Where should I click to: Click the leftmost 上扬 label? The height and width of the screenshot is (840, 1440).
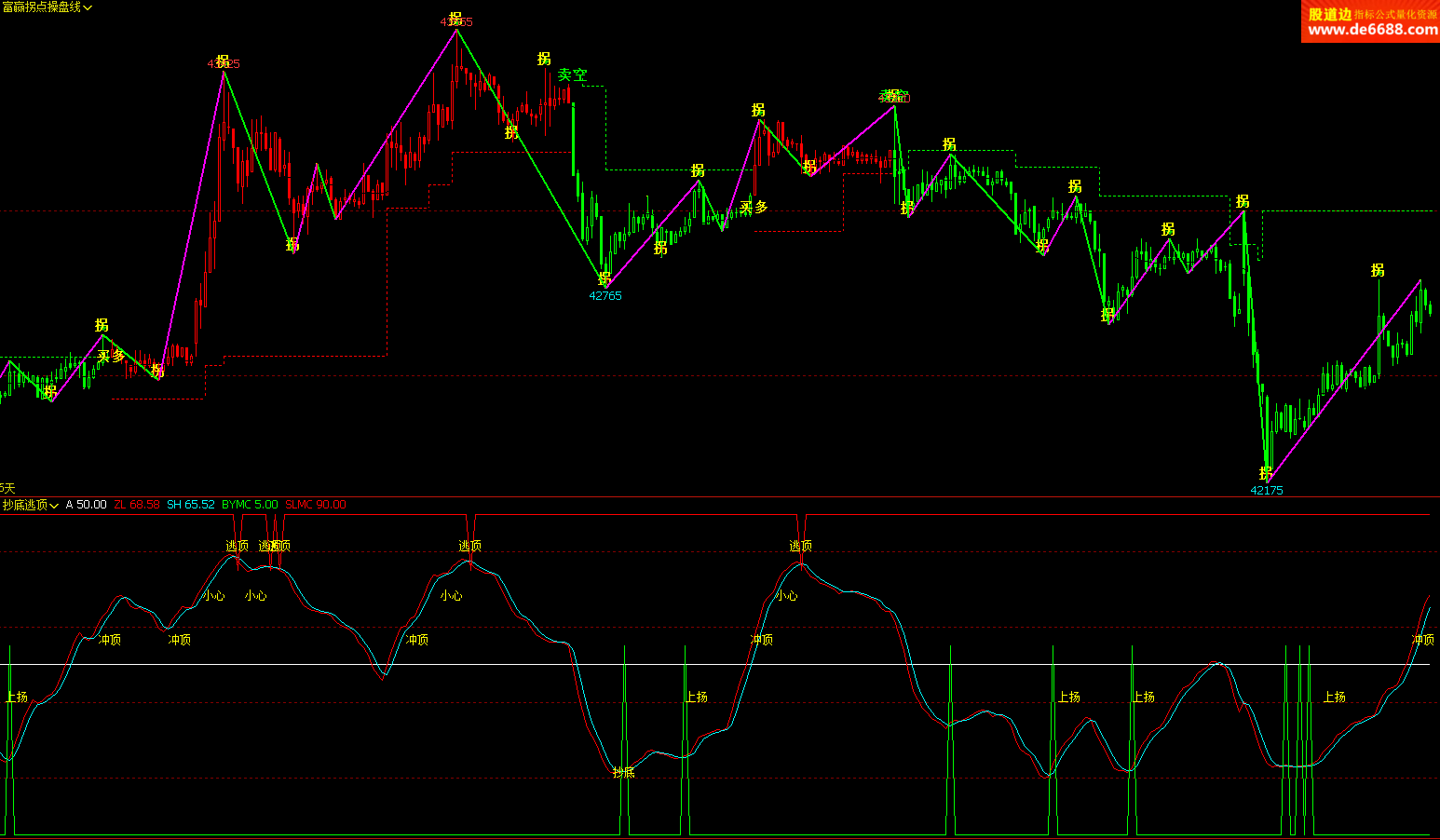point(17,697)
